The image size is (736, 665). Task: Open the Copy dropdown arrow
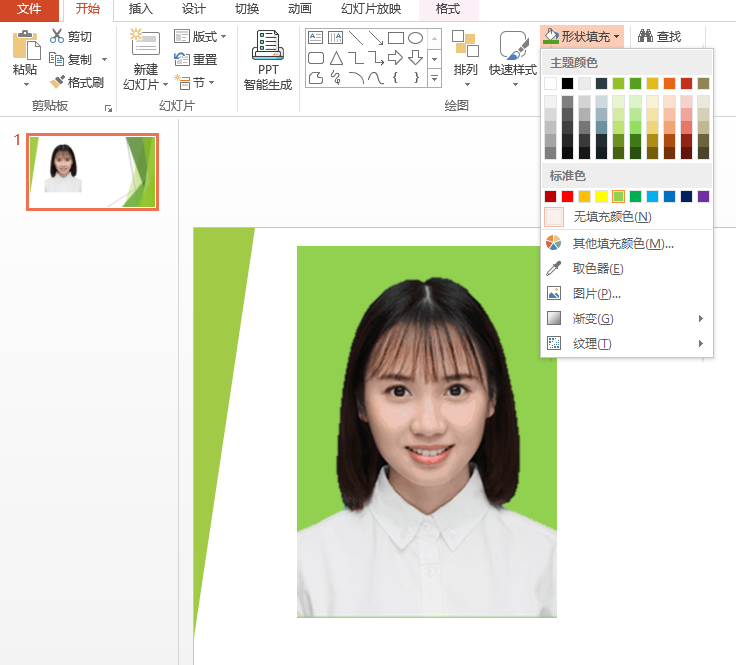(104, 60)
